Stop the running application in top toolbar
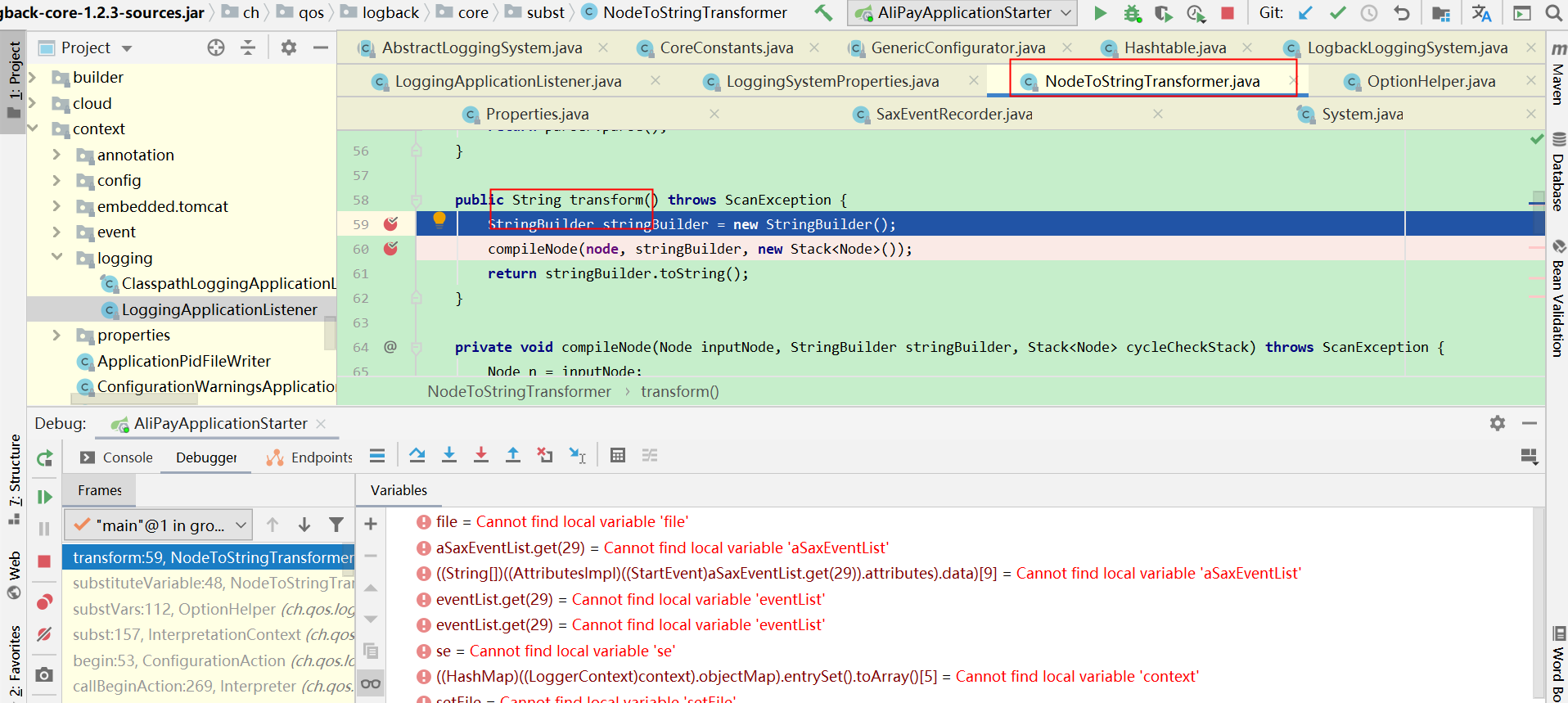The height and width of the screenshot is (703, 1568). 1228,13
